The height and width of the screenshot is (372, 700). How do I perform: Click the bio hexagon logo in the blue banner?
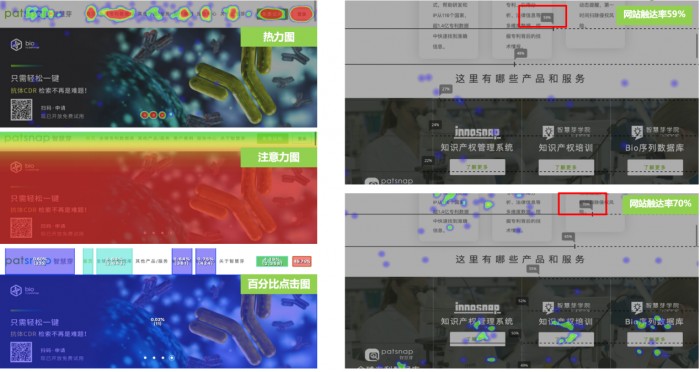click(x=16, y=291)
